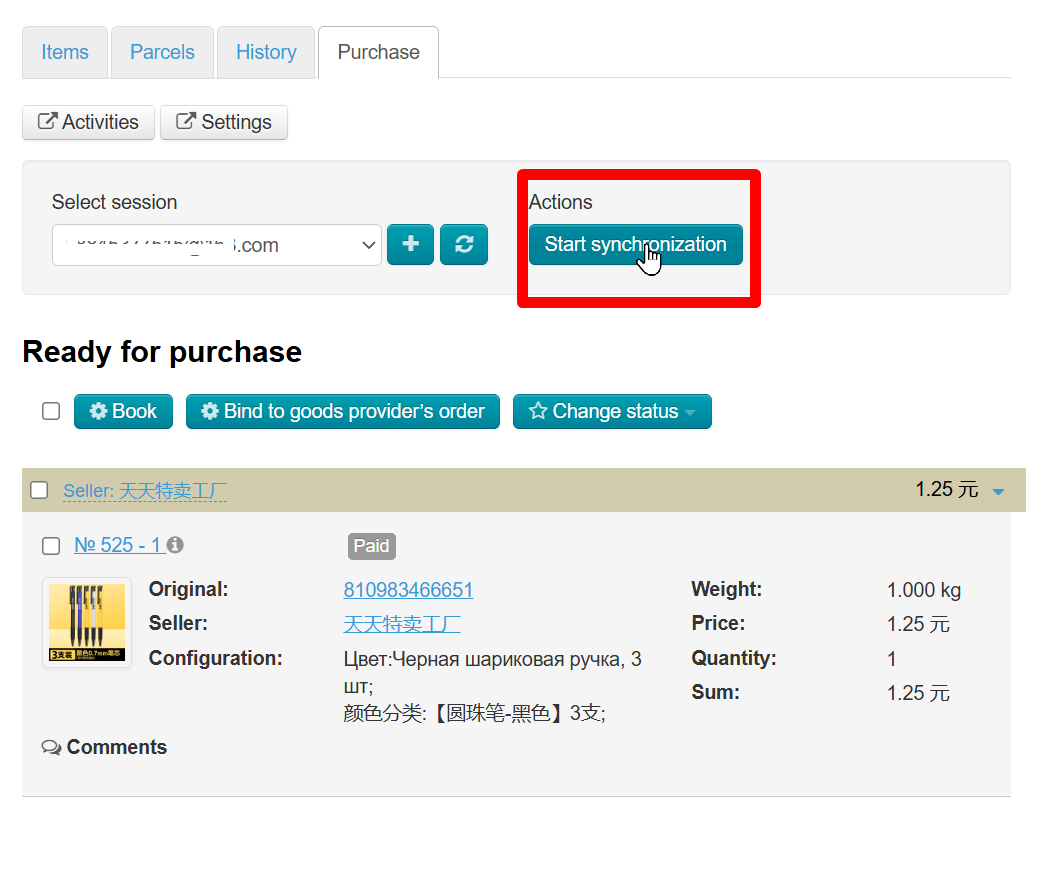This screenshot has width=1041, height=883.
Task: Open Settings external link button
Action: coord(224,122)
